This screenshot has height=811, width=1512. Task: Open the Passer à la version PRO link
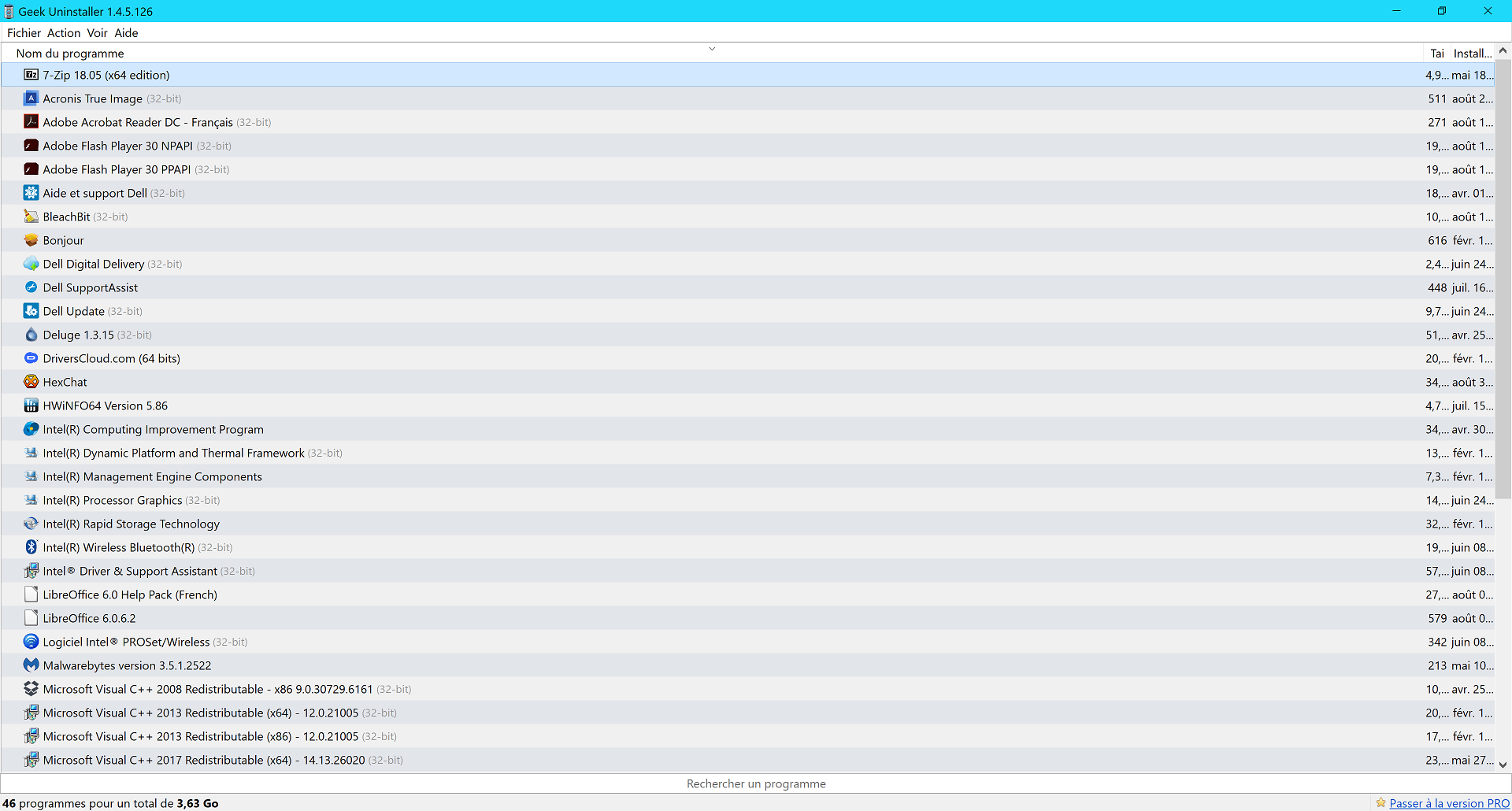[1450, 803]
